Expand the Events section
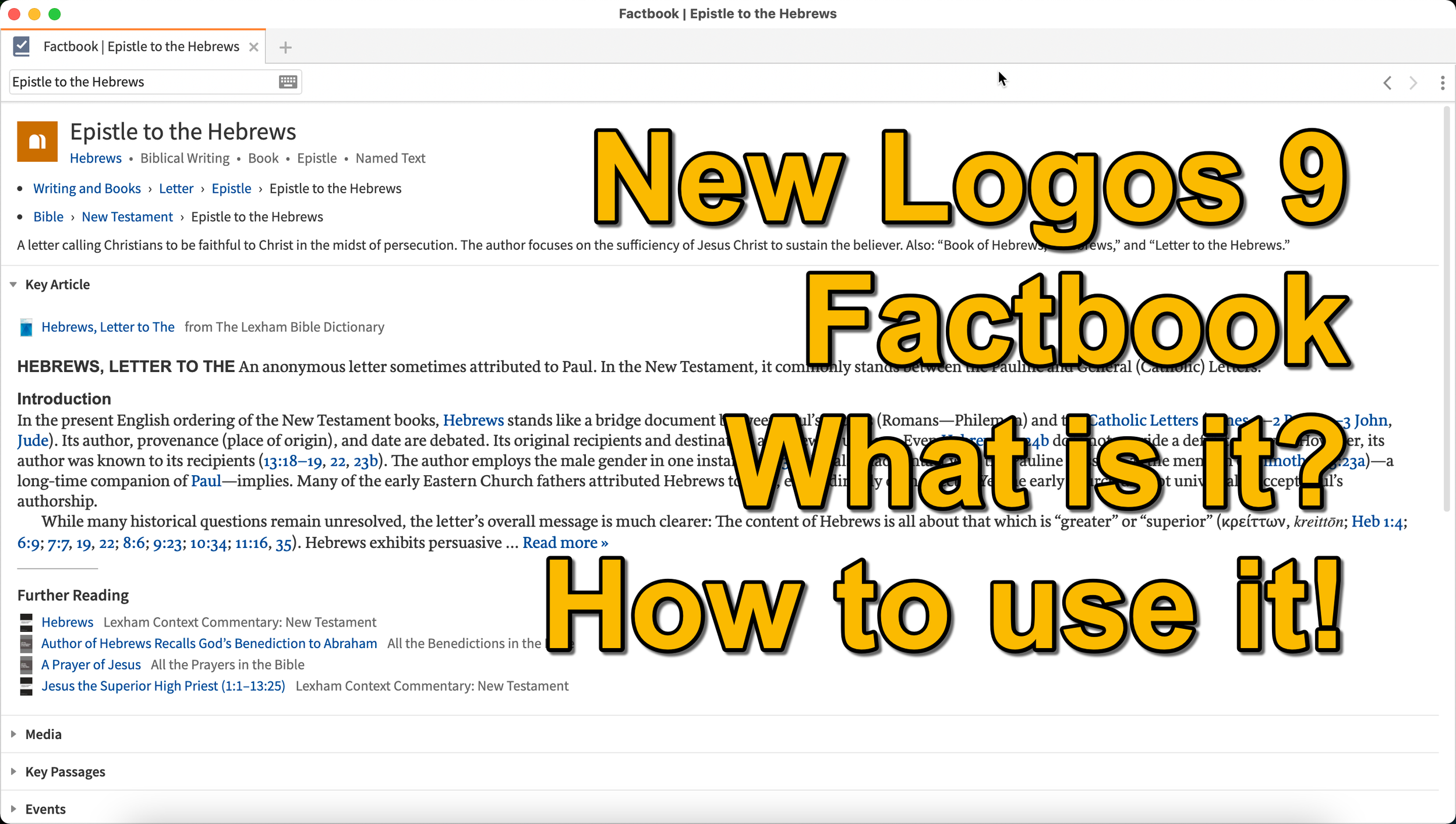Screen dimensions: 1456x824 13,809
